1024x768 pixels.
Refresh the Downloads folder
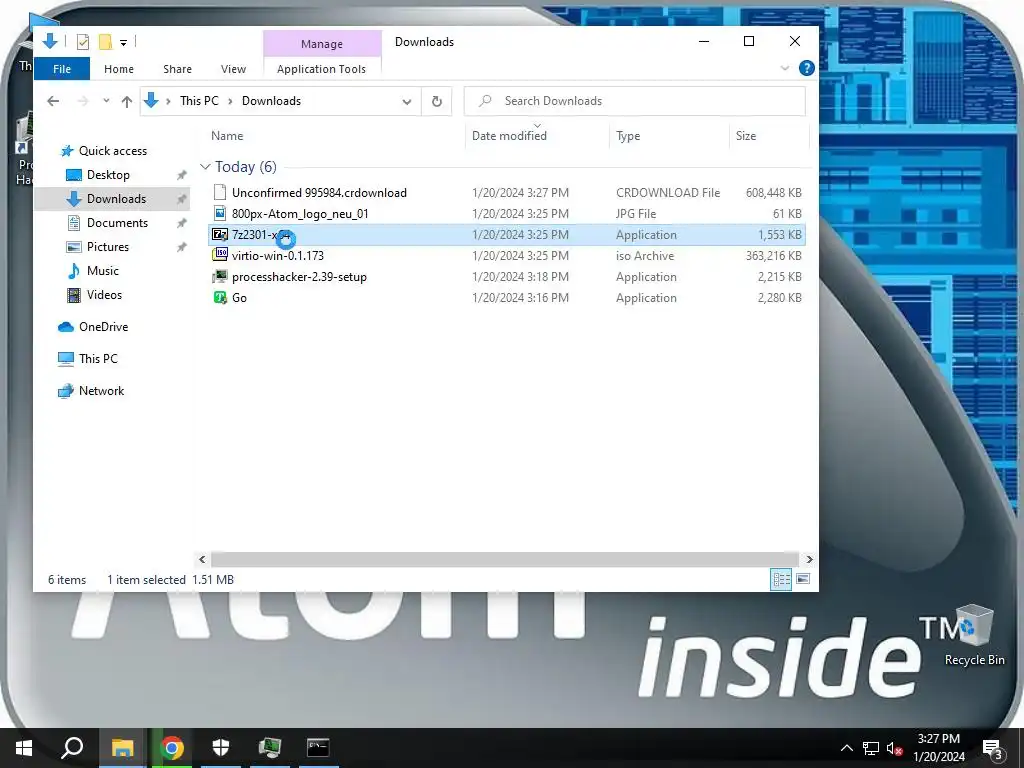click(x=437, y=101)
